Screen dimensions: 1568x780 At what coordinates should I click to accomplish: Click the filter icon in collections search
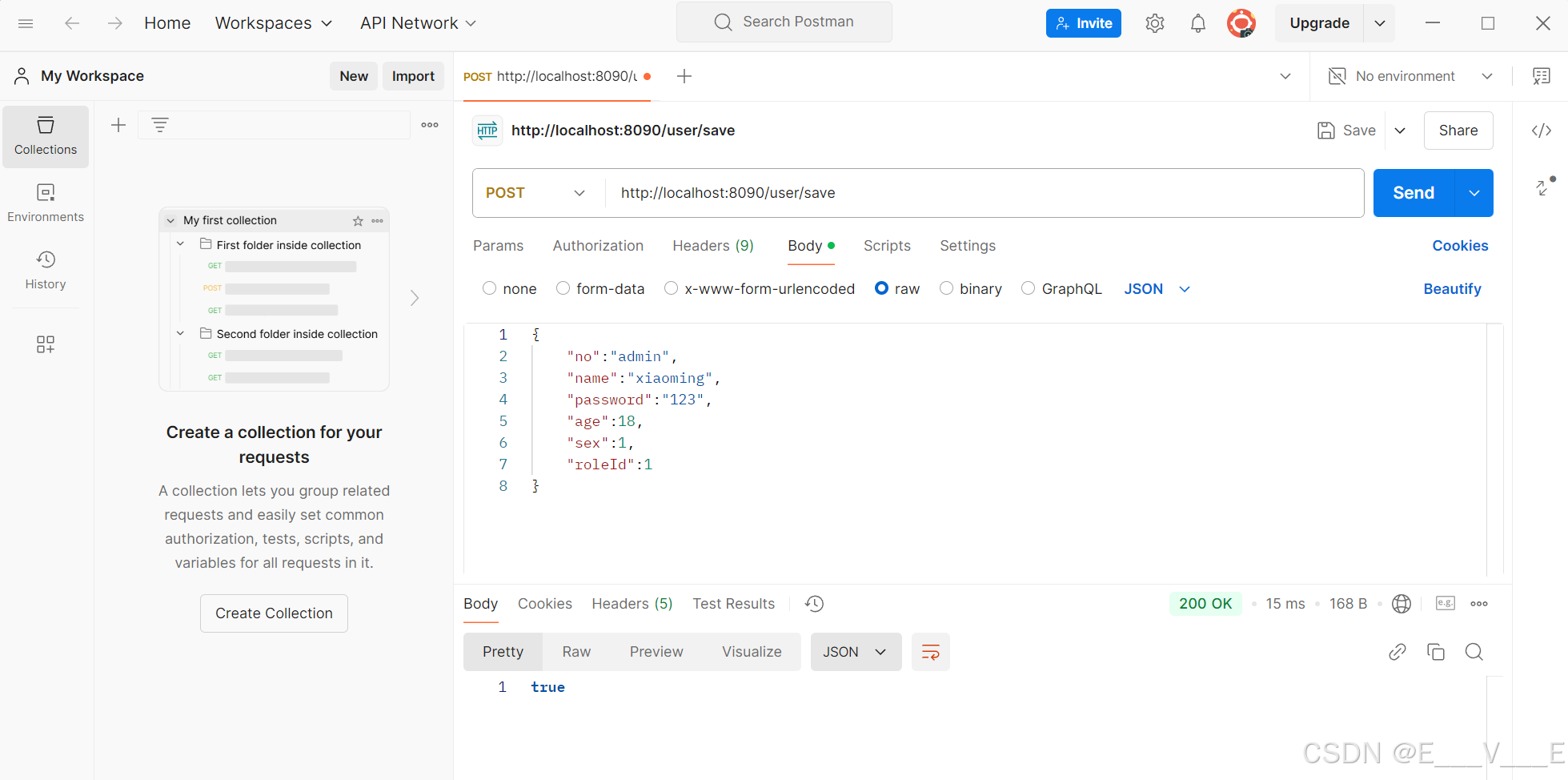[x=160, y=125]
